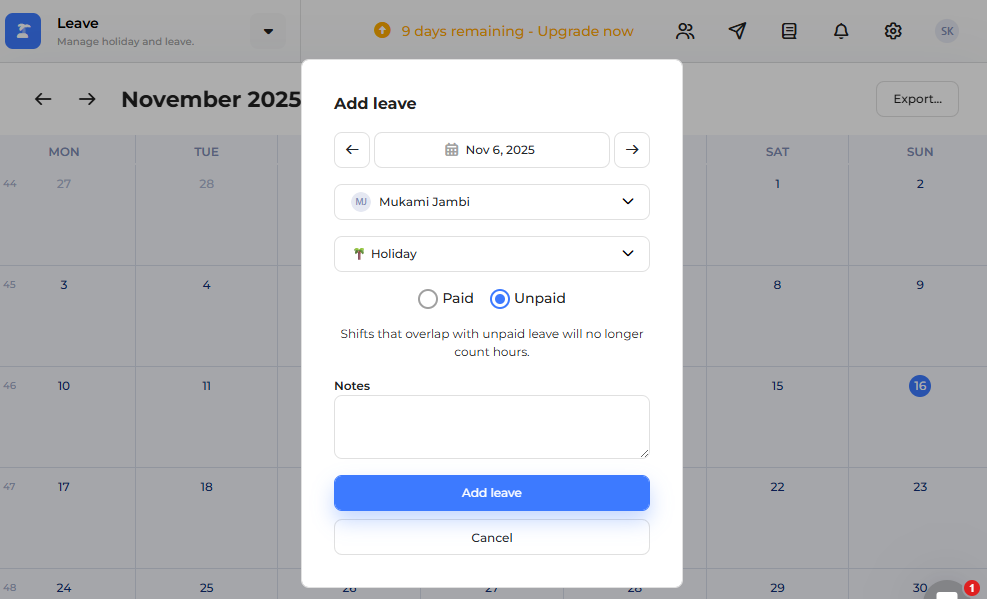The image size is (987, 599).
Task: Dismiss the dialog via Cancel
Action: coord(491,537)
